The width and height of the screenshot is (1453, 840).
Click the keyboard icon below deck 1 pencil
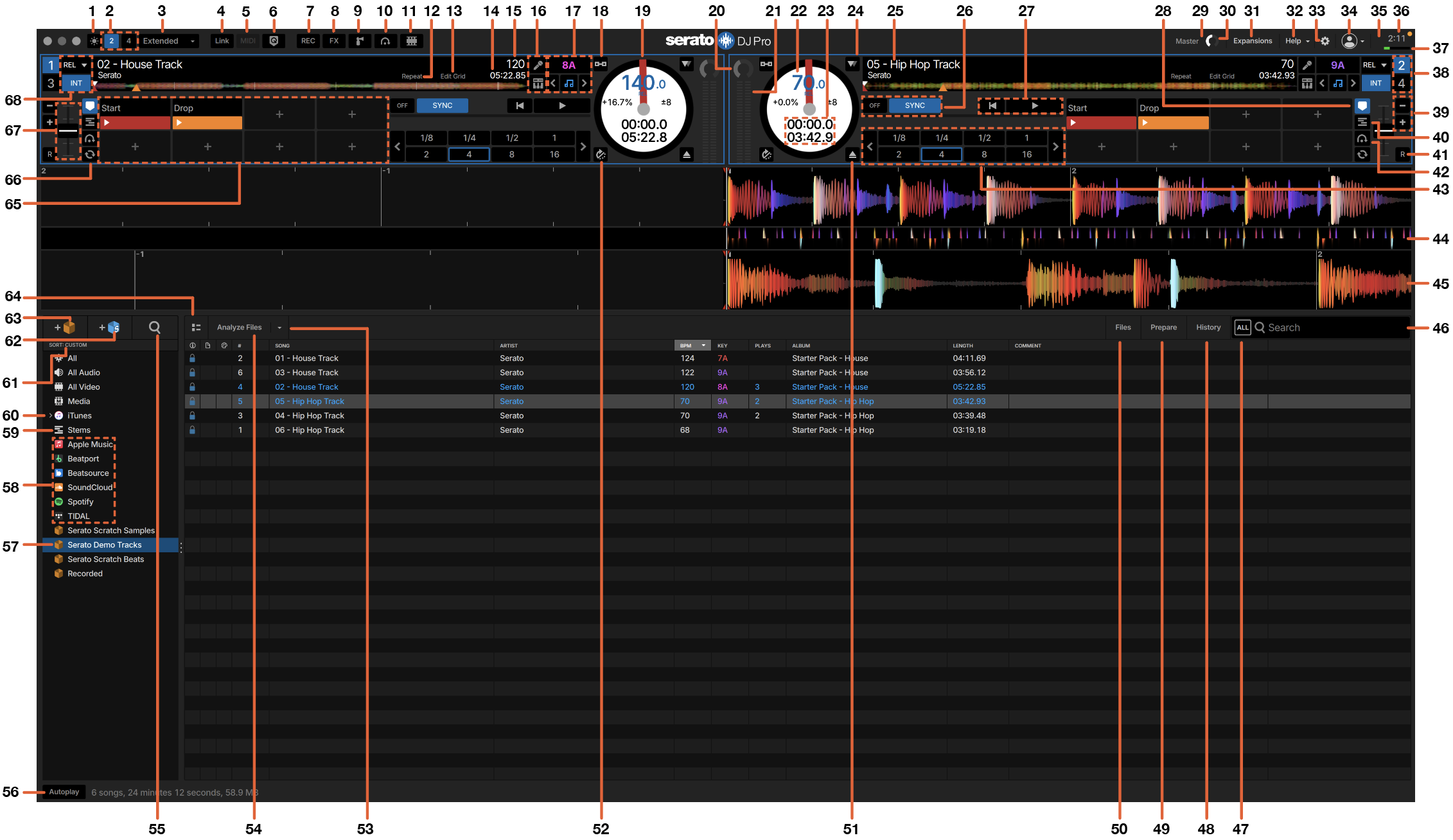538,83
